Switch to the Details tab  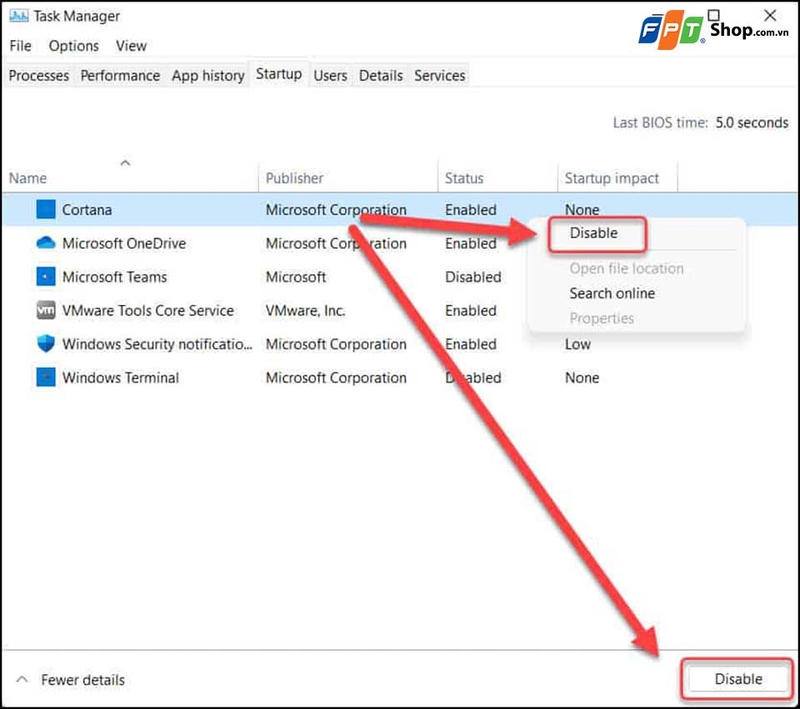point(381,75)
